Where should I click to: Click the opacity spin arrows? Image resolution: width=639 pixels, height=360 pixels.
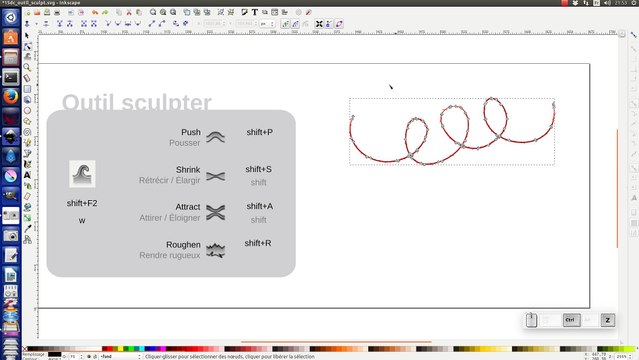[81, 357]
